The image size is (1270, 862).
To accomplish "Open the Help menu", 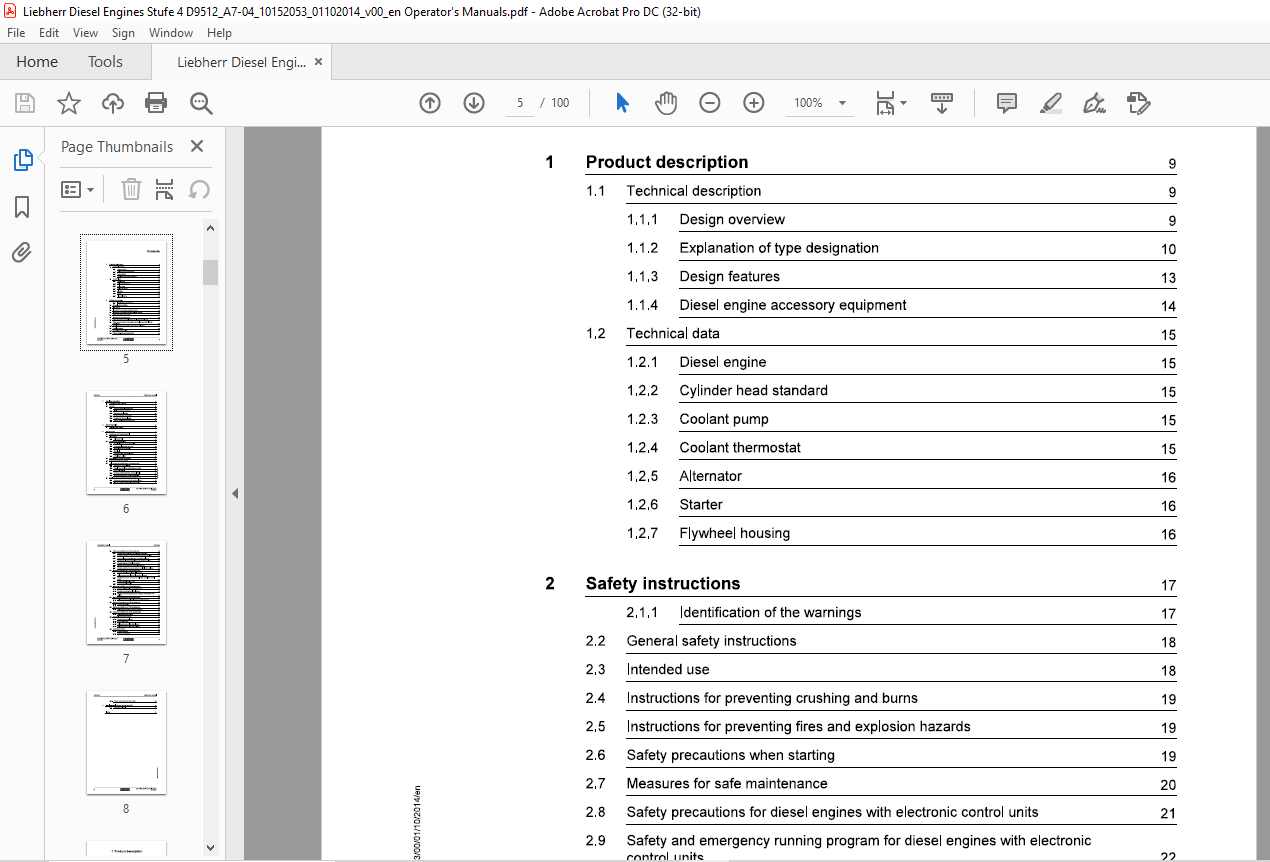I will click(219, 33).
